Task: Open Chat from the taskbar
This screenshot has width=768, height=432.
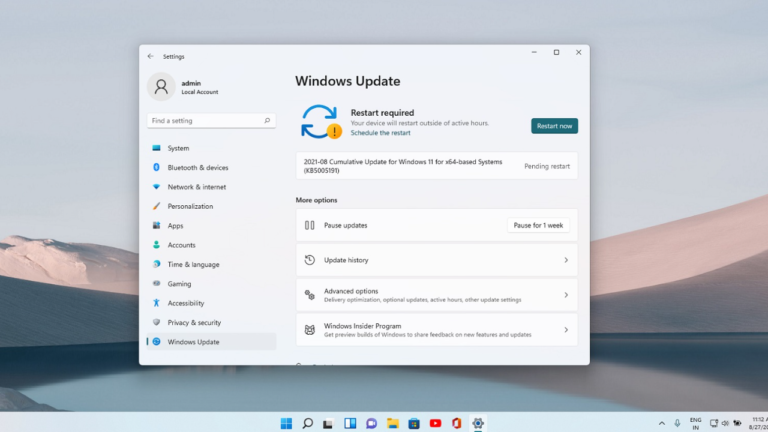Action: [x=371, y=423]
